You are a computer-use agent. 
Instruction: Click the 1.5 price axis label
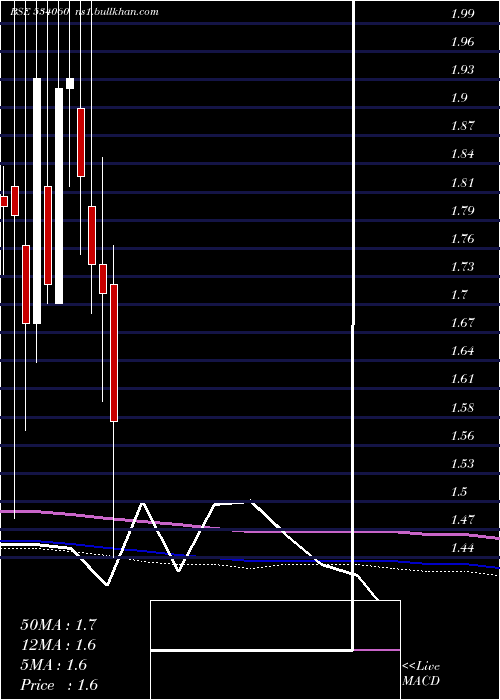459,492
